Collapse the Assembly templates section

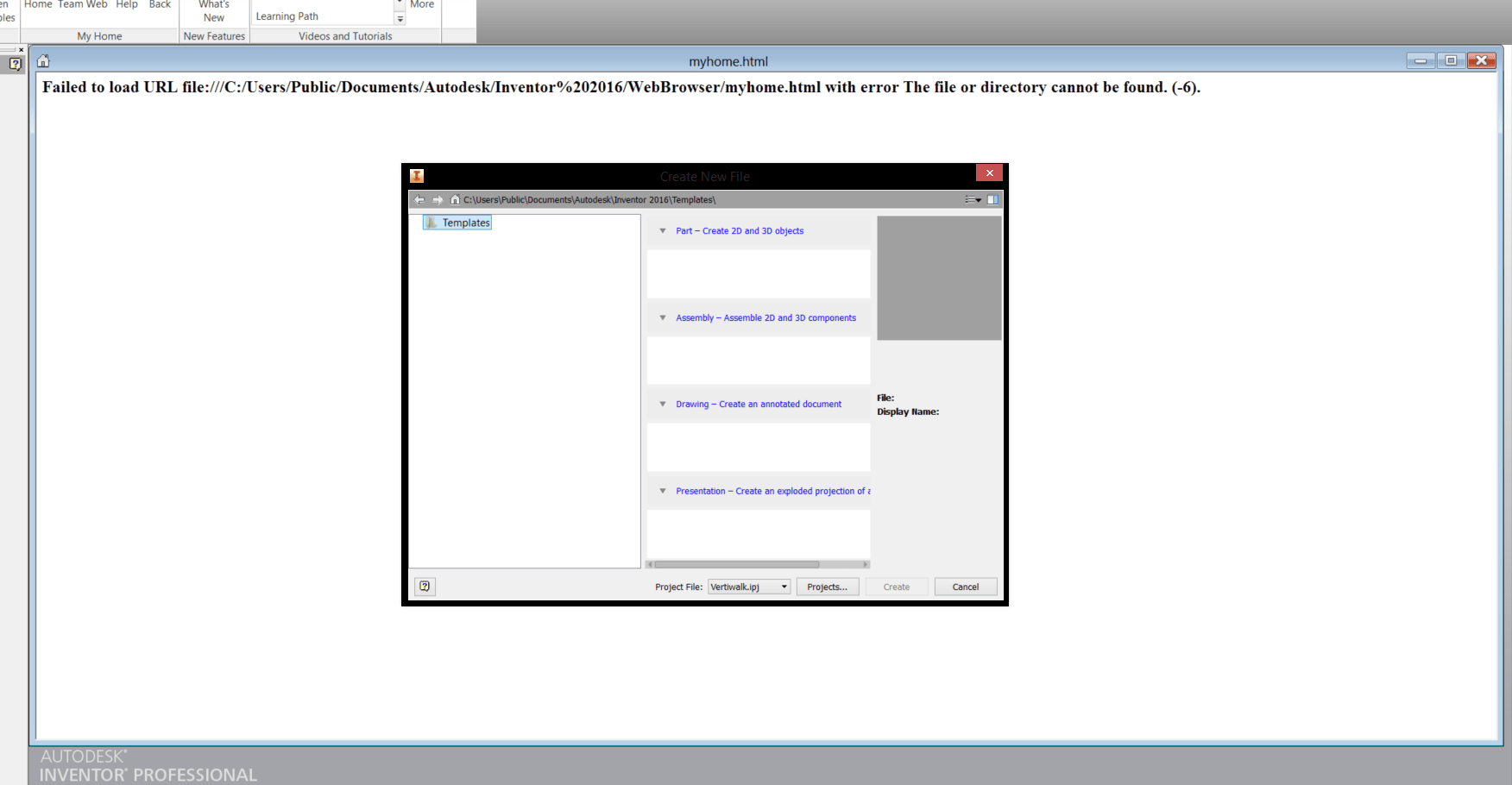(x=662, y=317)
